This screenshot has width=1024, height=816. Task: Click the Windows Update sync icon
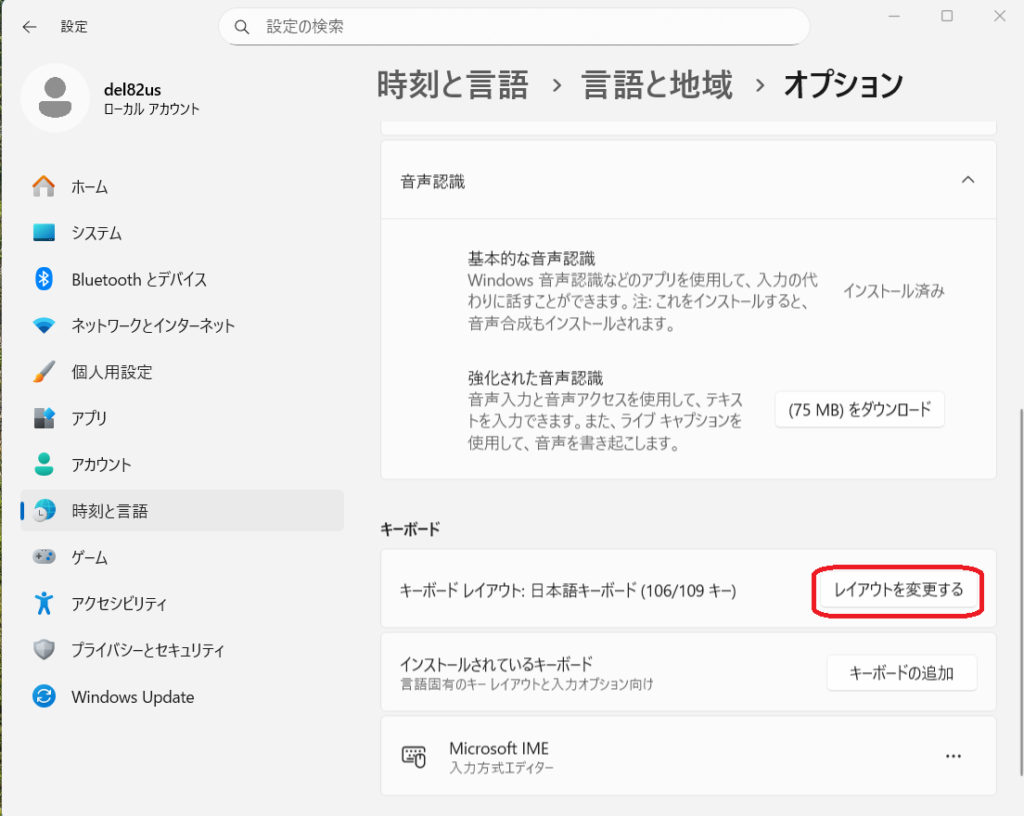point(44,697)
